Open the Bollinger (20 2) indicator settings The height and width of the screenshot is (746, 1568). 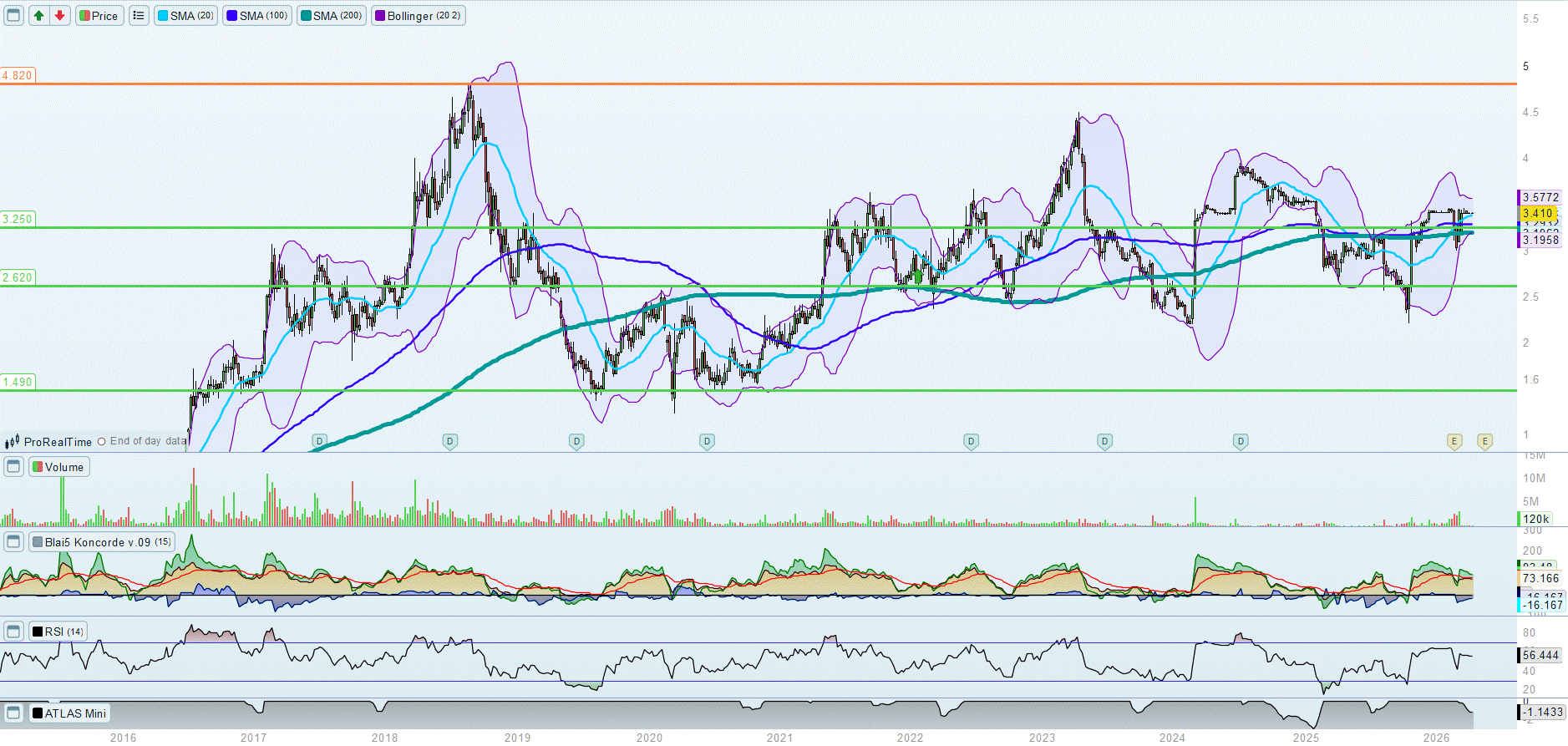(x=418, y=15)
